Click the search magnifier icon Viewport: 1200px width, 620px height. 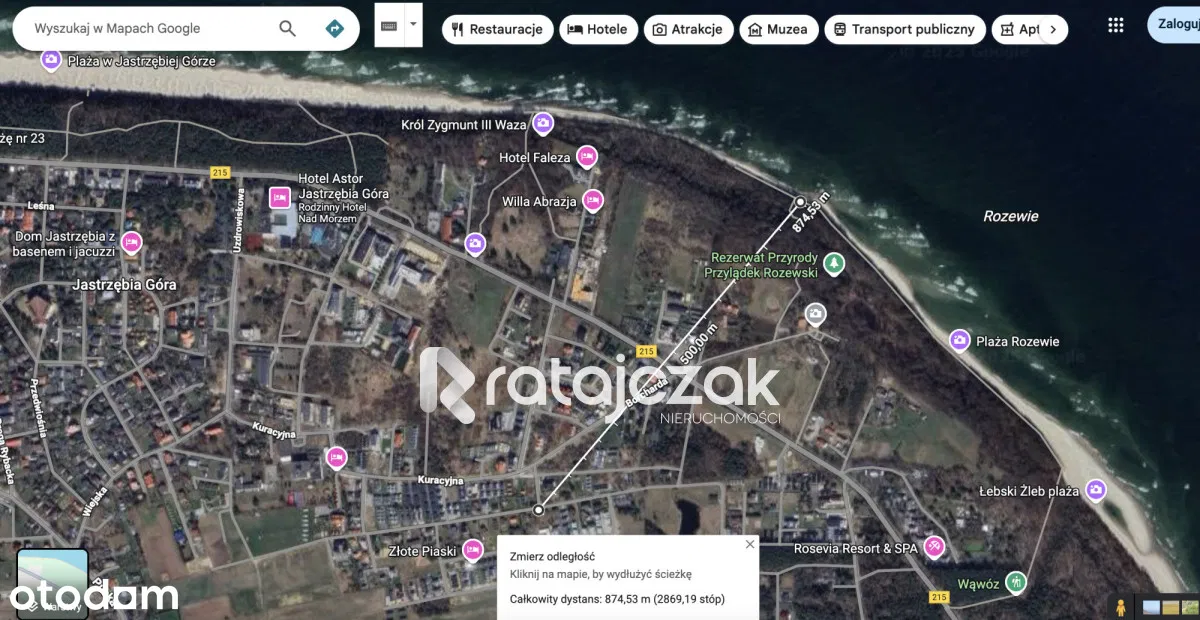click(x=287, y=29)
